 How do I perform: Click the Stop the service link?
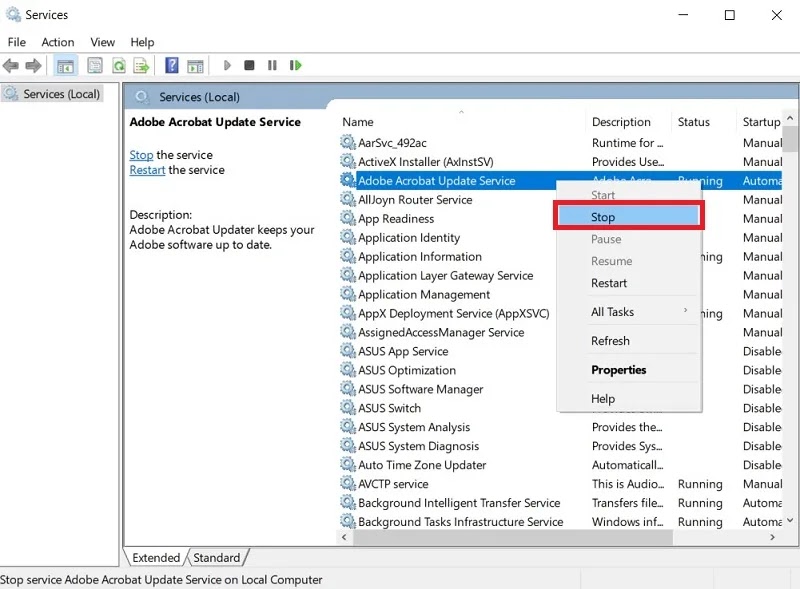141,155
